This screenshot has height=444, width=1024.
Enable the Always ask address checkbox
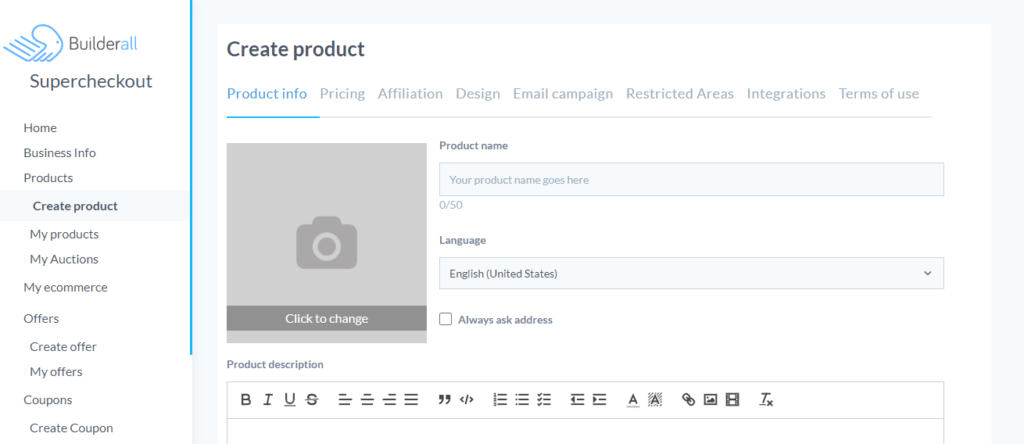tap(445, 319)
